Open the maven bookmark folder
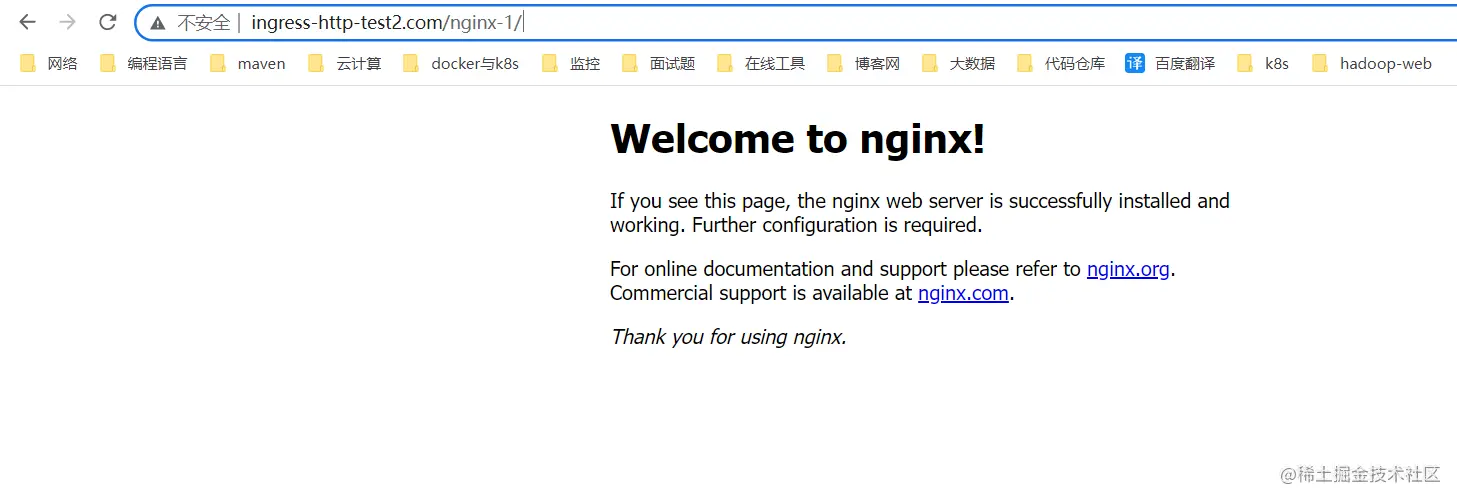Viewport: 1457px width, 501px height. click(248, 64)
